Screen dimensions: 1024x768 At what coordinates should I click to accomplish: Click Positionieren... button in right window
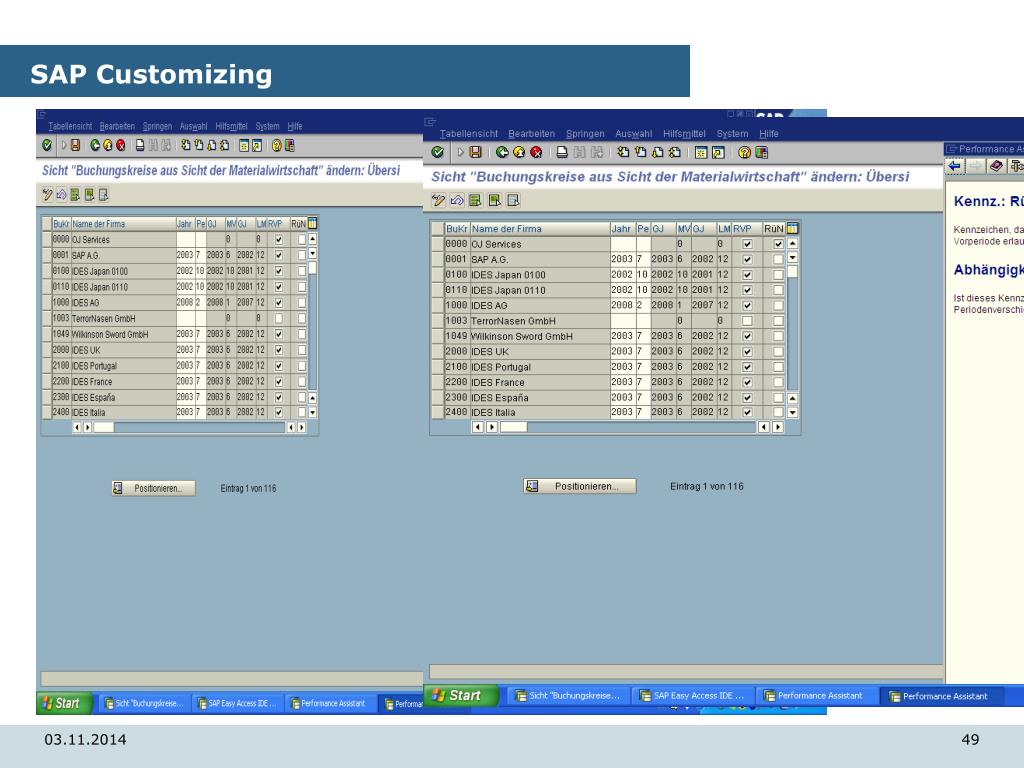tap(579, 486)
